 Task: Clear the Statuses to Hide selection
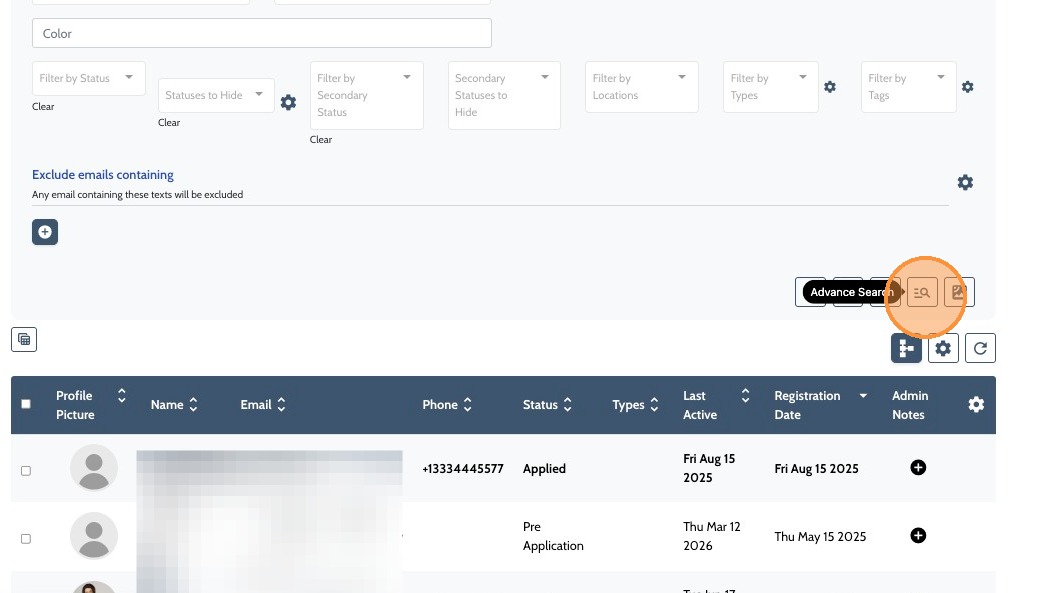pos(169,123)
